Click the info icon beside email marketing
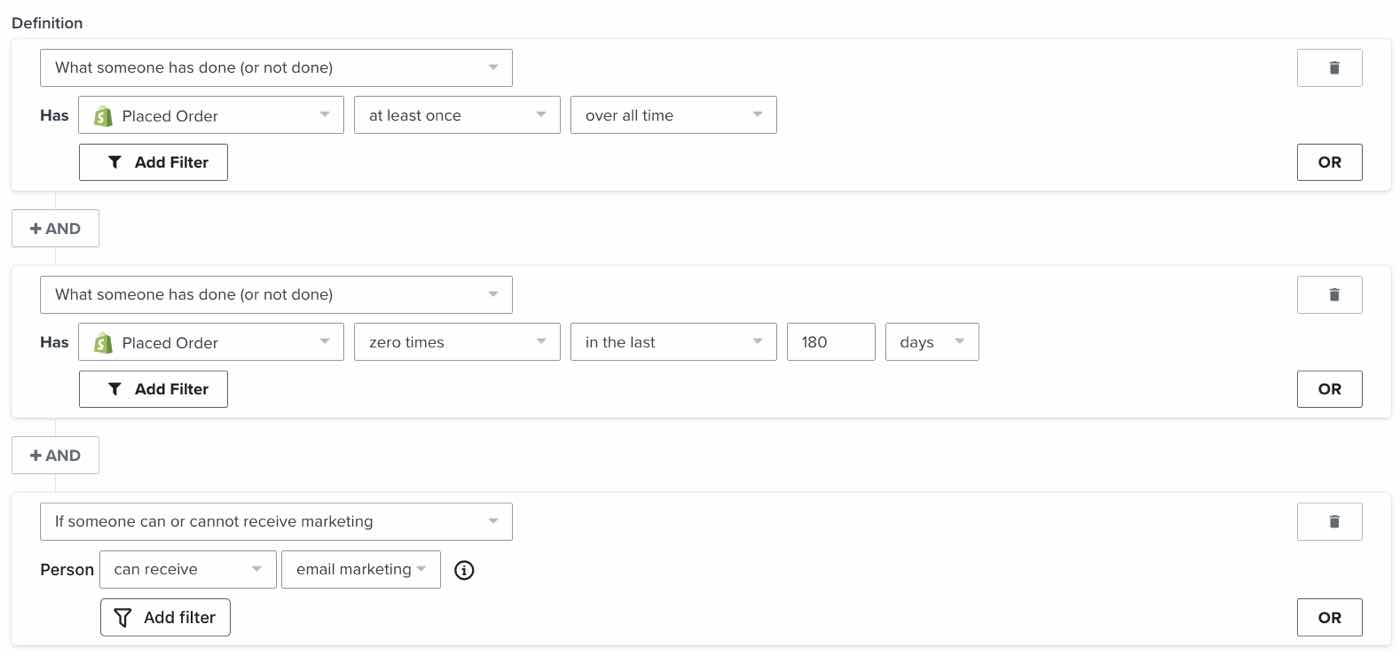This screenshot has height=656, width=1400. (464, 570)
